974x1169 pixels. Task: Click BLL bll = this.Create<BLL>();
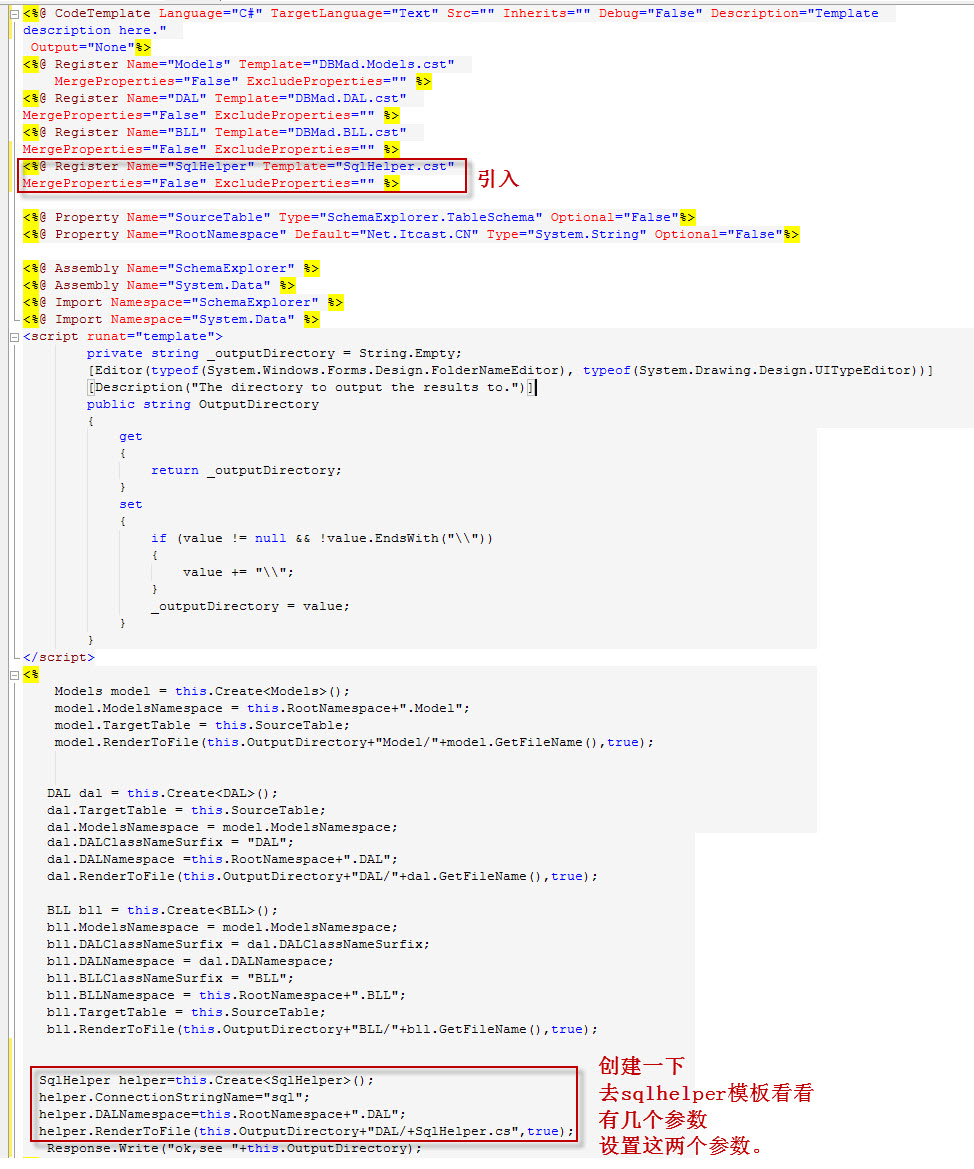pyautogui.click(x=163, y=911)
